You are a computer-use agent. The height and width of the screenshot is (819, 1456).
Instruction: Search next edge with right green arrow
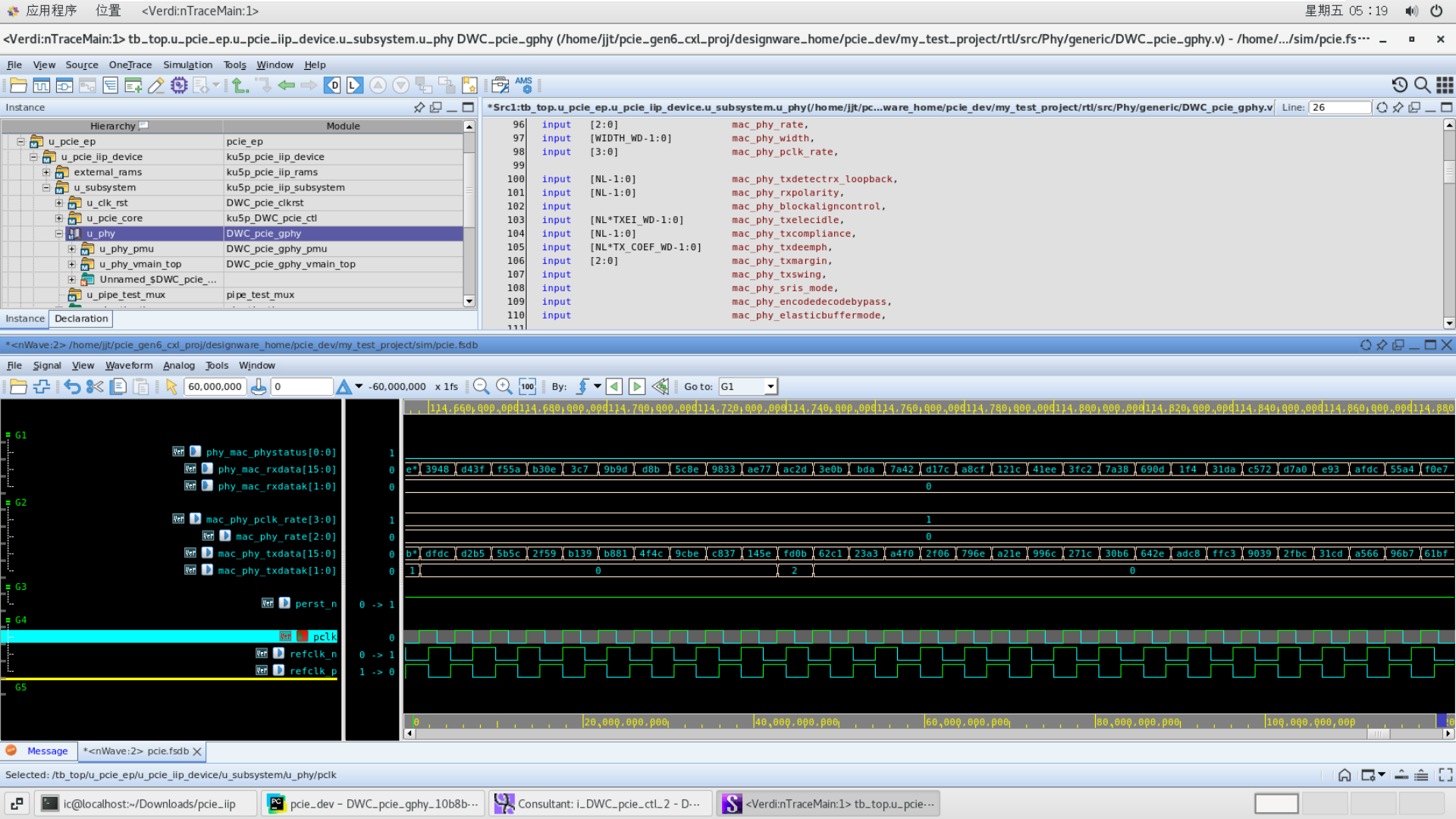tap(637, 387)
